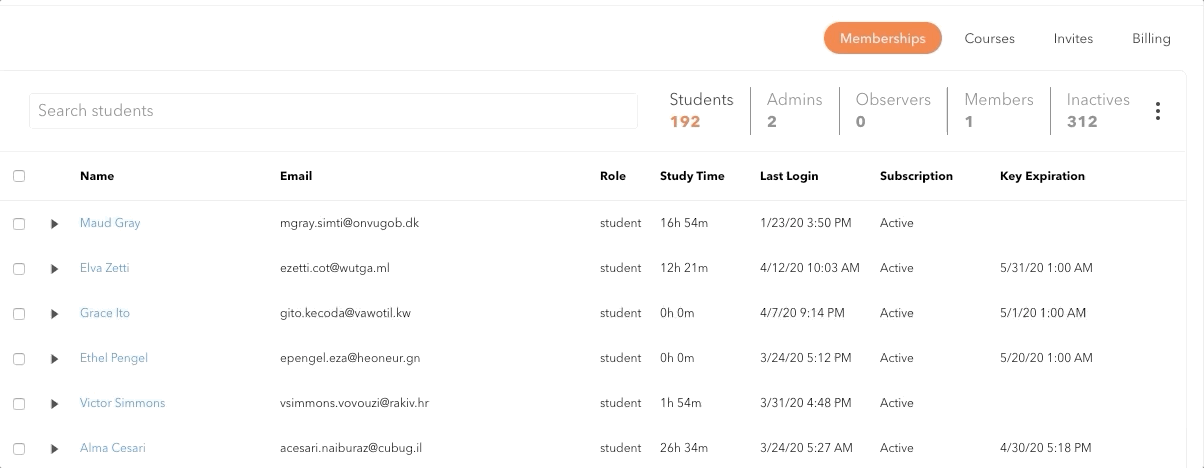Select Alma Cesari's row checkbox
Viewport: 1204px width, 468px height.
coord(19,449)
